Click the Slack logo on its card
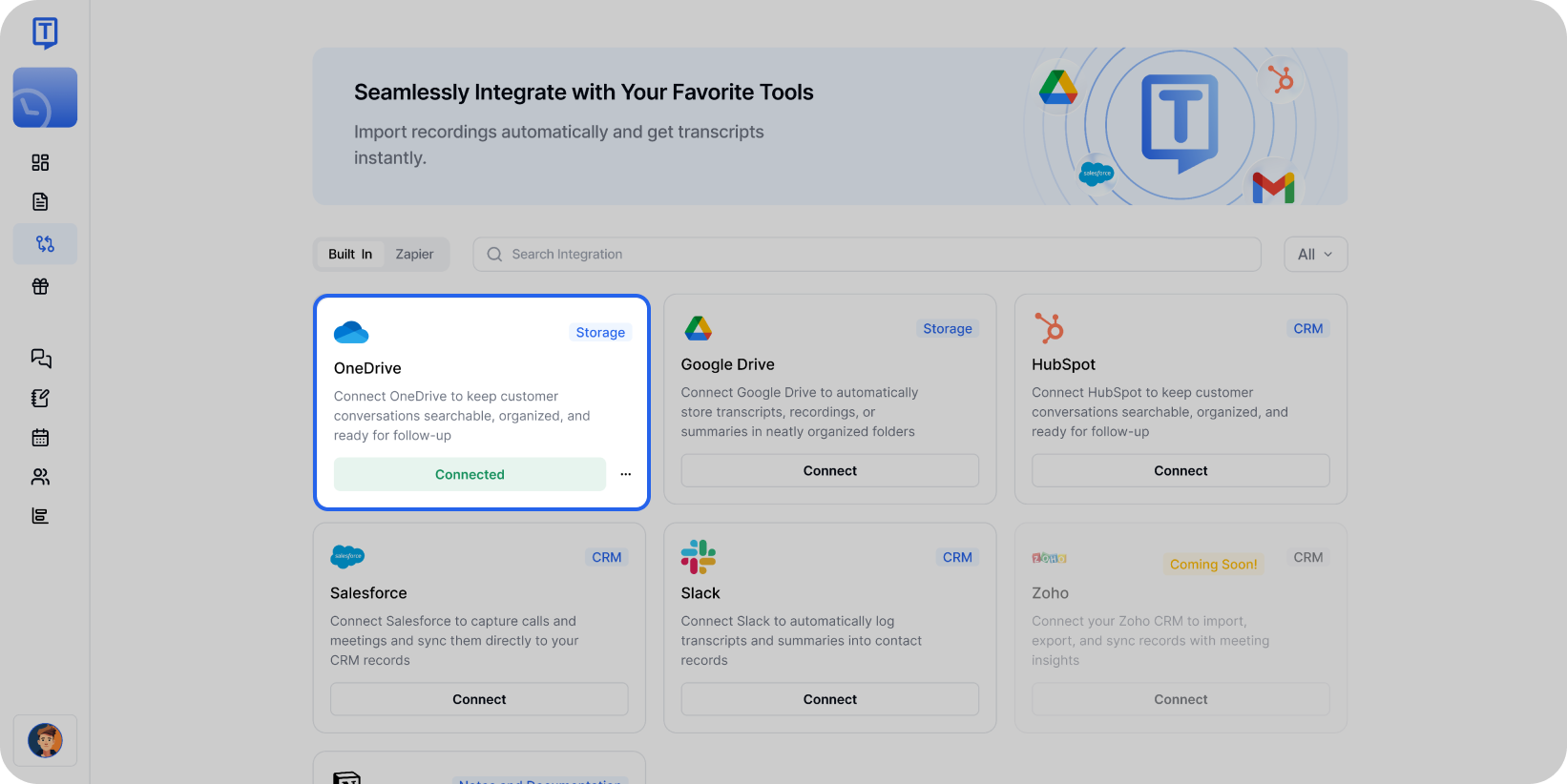This screenshot has width=1567, height=784. [x=699, y=557]
